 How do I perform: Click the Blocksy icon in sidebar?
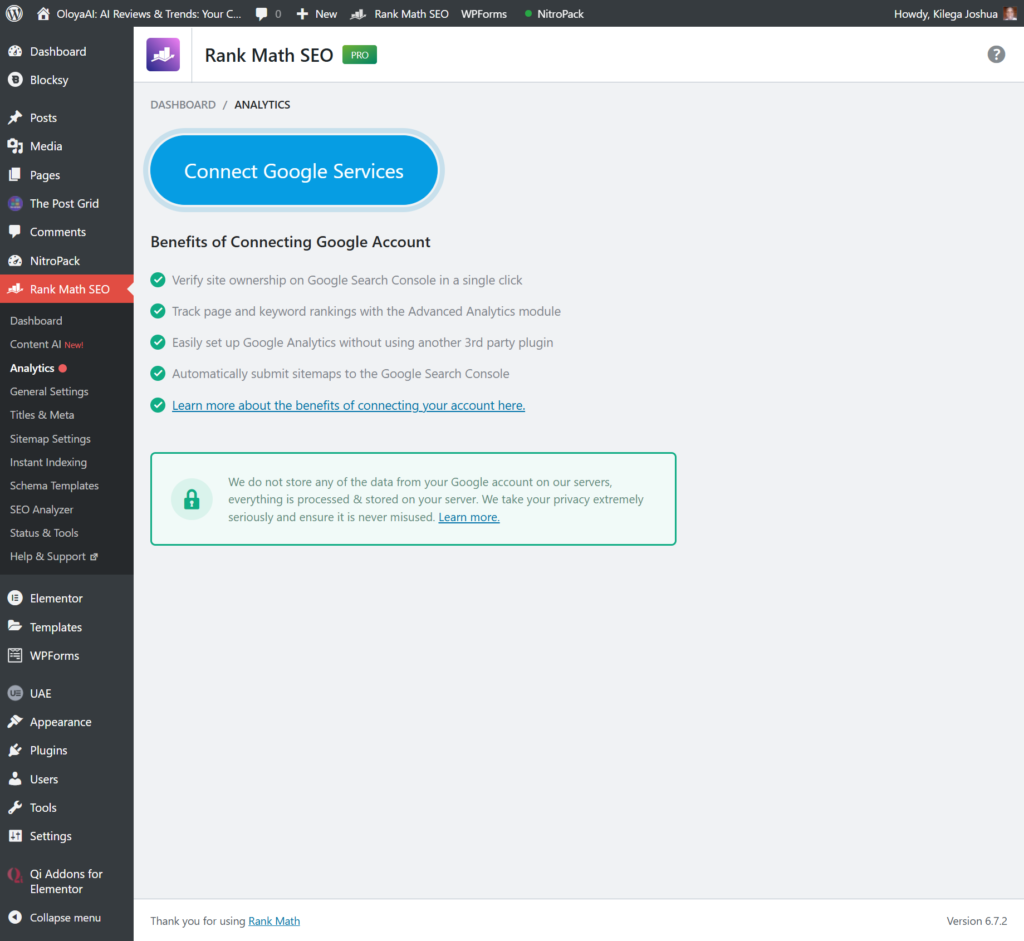(x=15, y=80)
